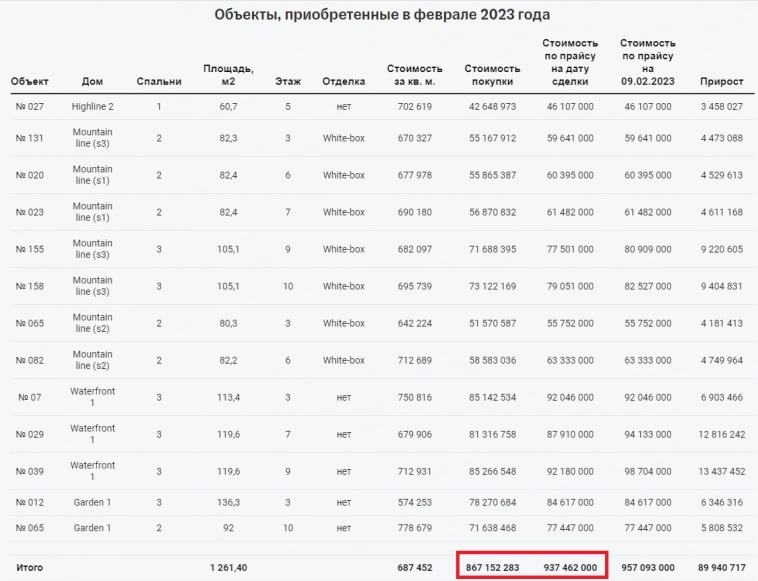Image resolution: width=758 pixels, height=581 pixels.
Task: Click price per sq. m. '574 253'
Action: click(415, 502)
